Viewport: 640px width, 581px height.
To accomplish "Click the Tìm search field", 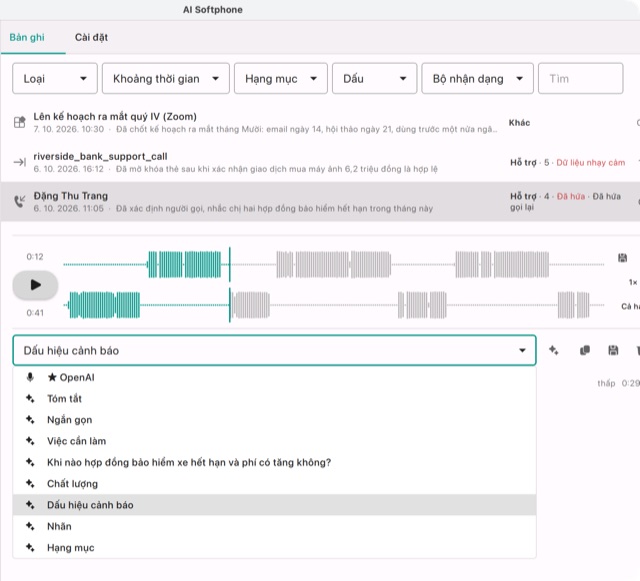I will pyautogui.click(x=580, y=78).
